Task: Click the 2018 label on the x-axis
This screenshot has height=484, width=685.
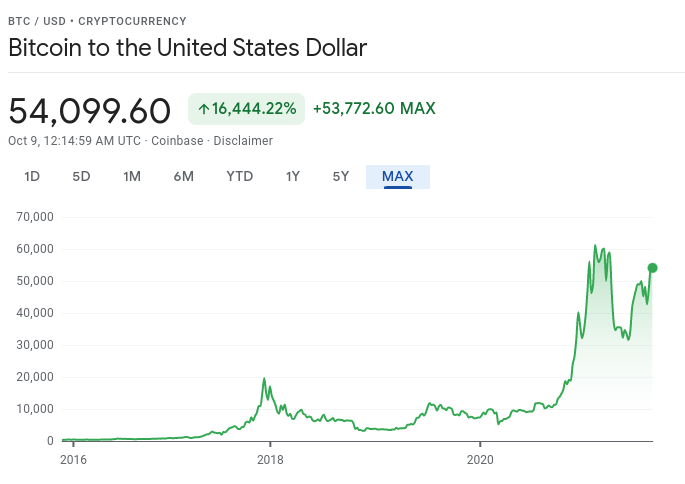Action: [270, 459]
